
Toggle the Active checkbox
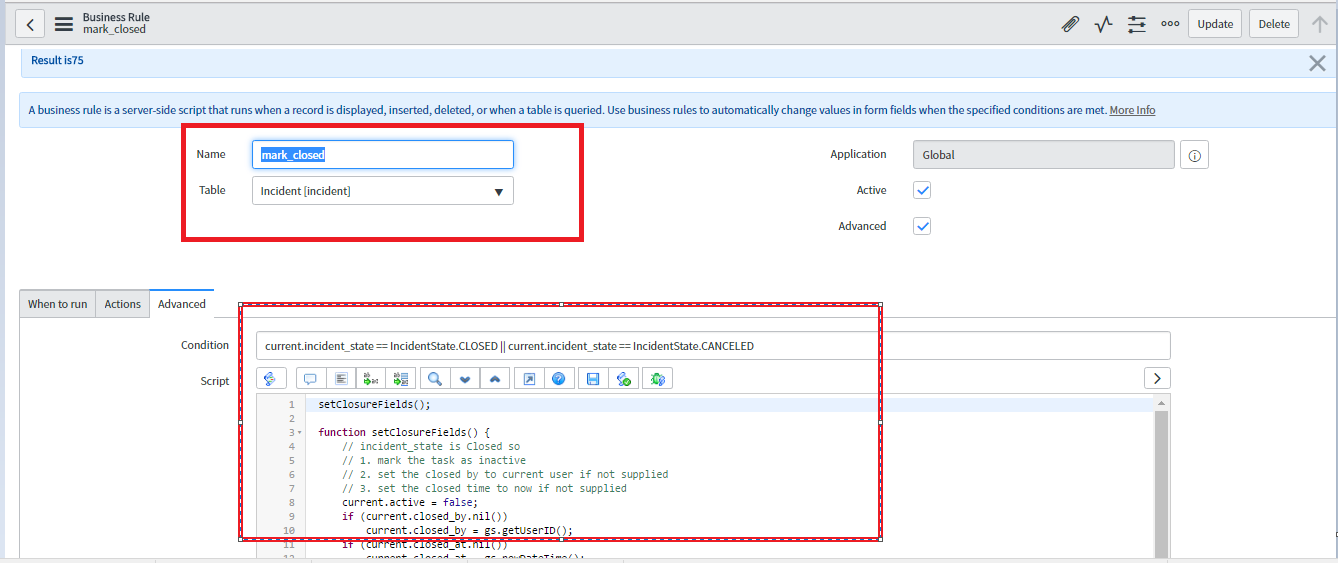tap(923, 190)
